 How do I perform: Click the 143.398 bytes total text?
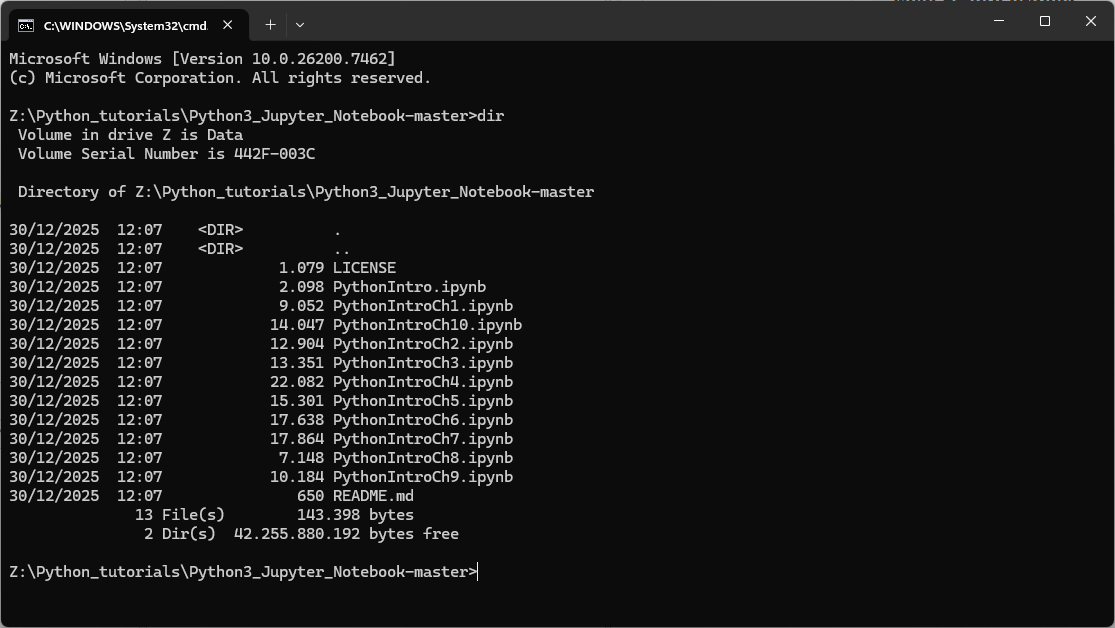tap(355, 515)
